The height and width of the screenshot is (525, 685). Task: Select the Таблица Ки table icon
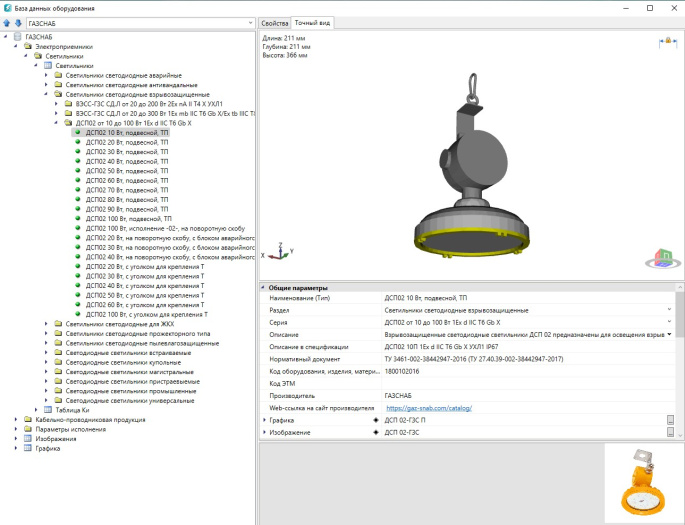(x=46, y=409)
